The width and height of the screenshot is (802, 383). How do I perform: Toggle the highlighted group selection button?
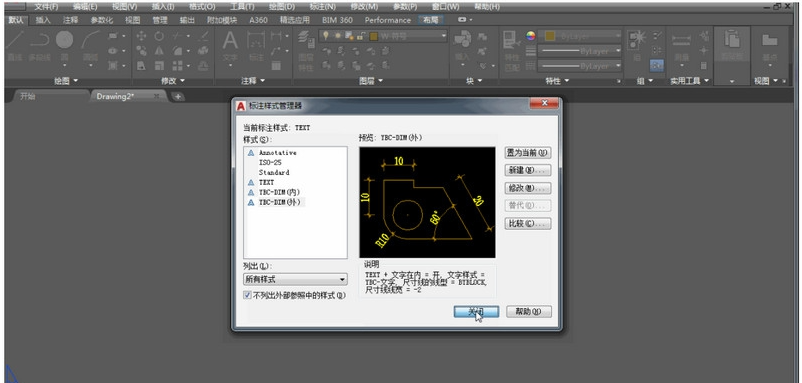657,65
